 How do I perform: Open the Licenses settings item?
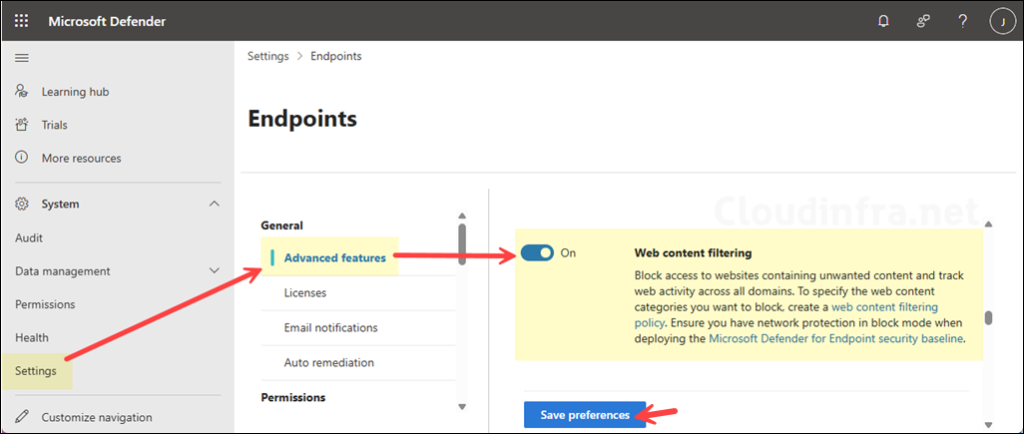(x=305, y=293)
